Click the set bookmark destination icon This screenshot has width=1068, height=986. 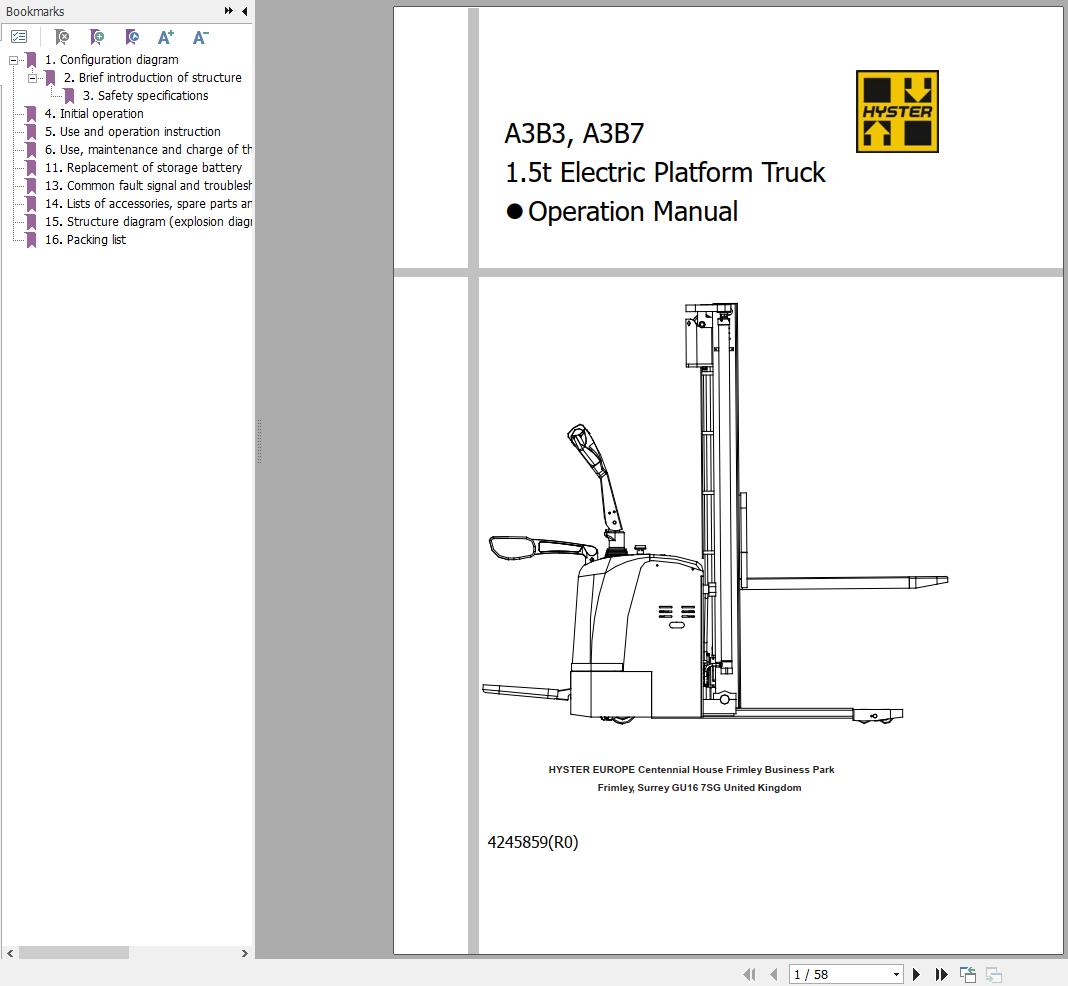point(131,37)
